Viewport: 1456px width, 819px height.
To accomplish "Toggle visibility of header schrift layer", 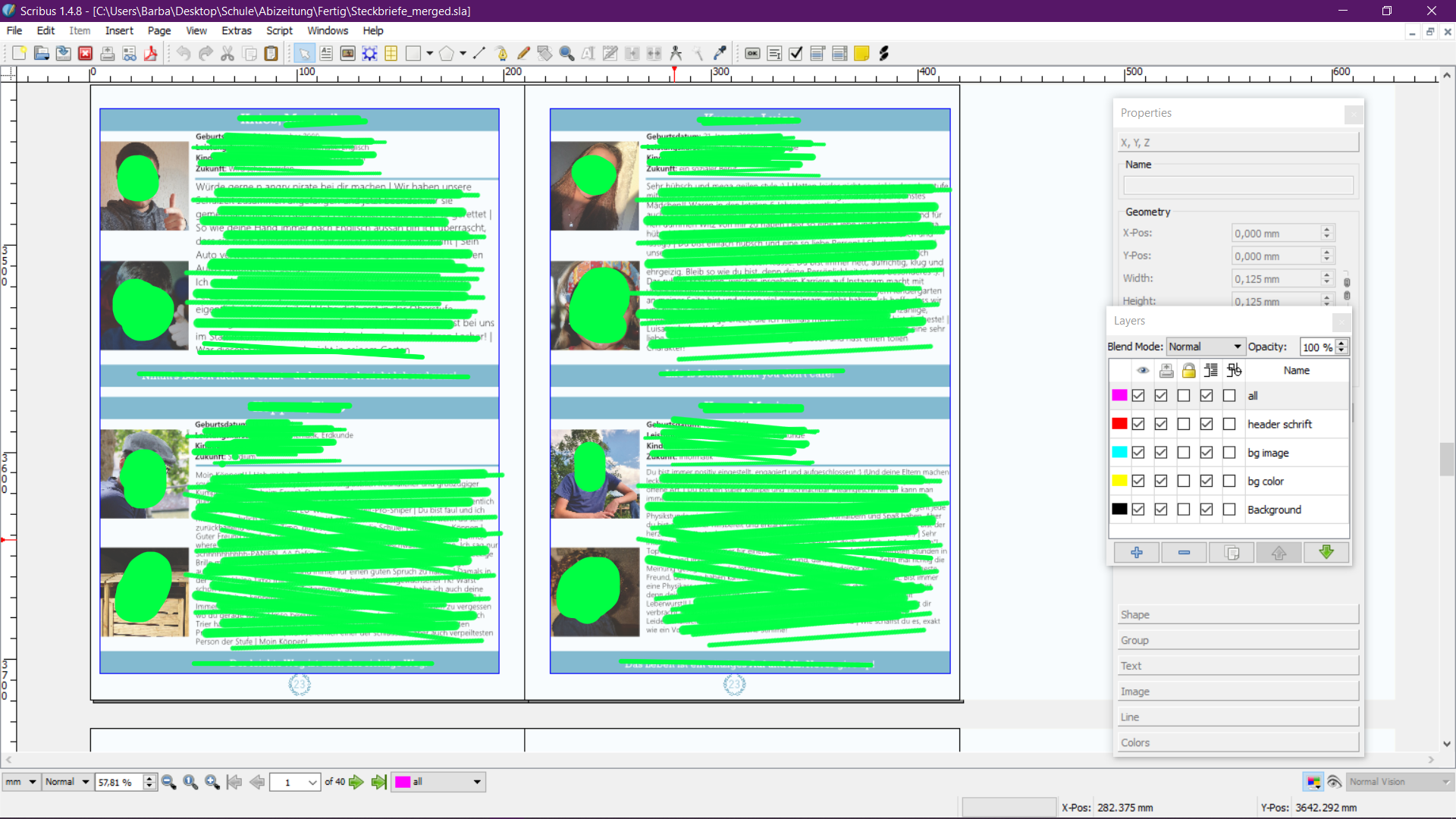I will pos(1138,424).
